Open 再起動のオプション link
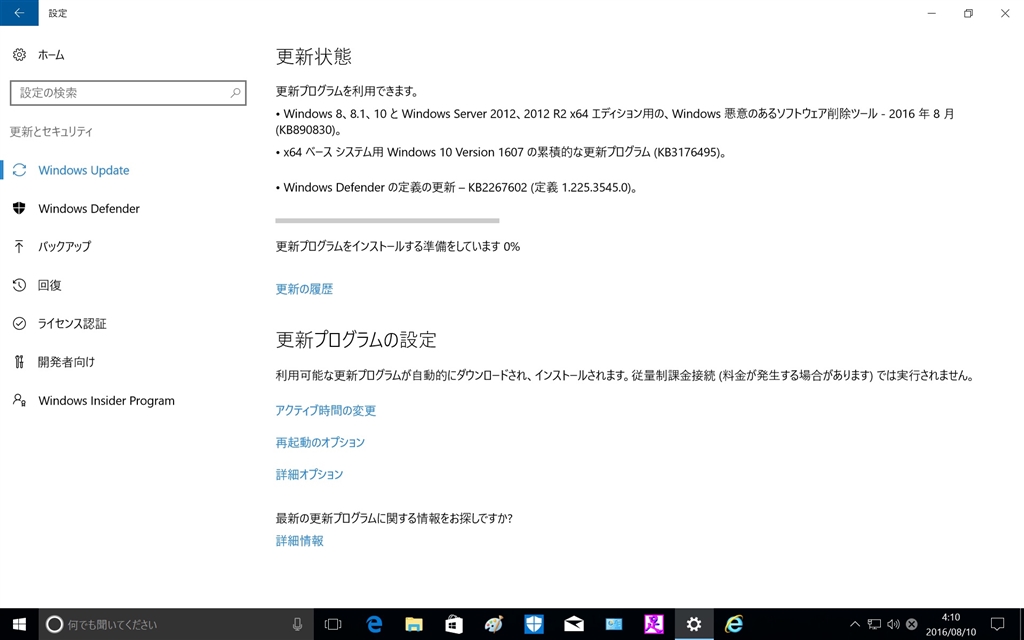The width and height of the screenshot is (1024, 640). [x=320, y=443]
